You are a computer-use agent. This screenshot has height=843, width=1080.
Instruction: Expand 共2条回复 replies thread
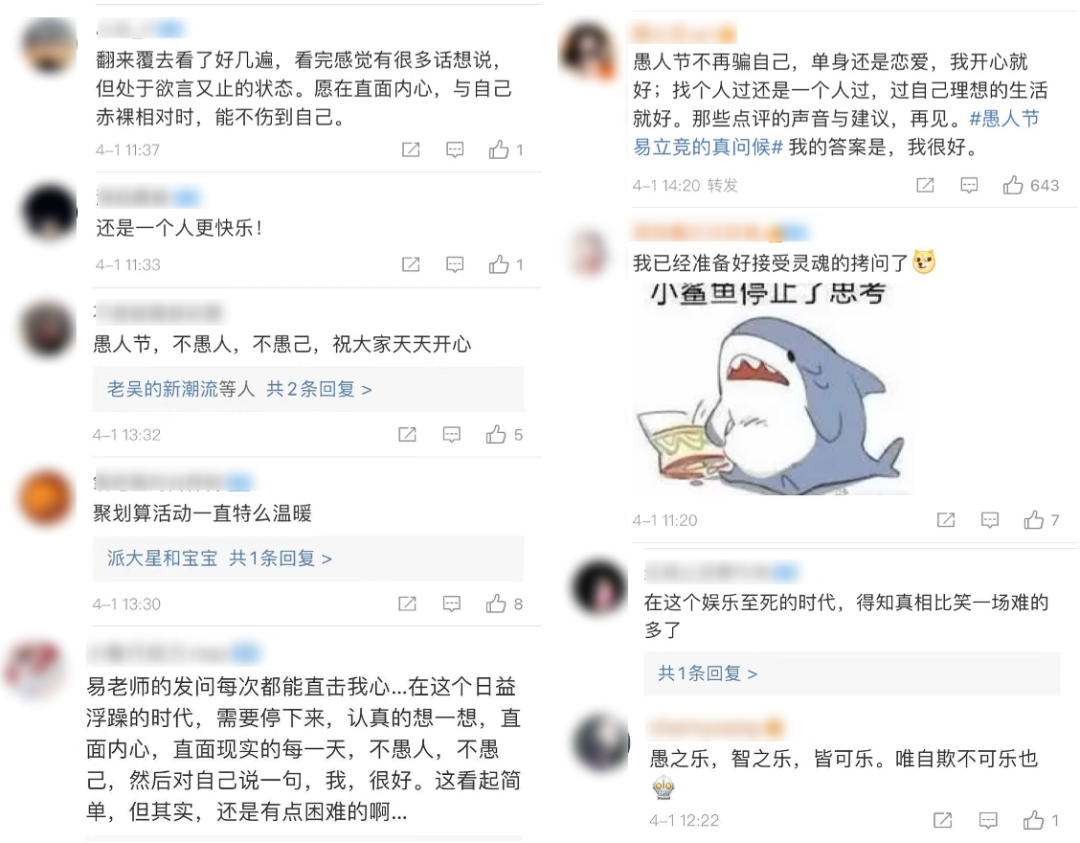coord(319,389)
